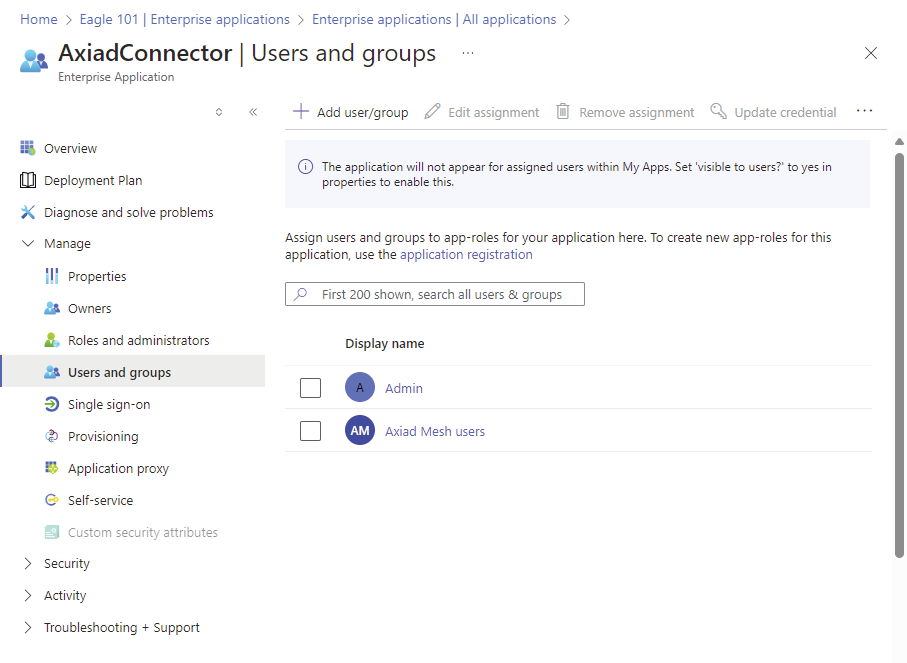Open Eagle 101 | Enterprise applications breadcrumb
The image size is (907, 663).
(x=185, y=19)
